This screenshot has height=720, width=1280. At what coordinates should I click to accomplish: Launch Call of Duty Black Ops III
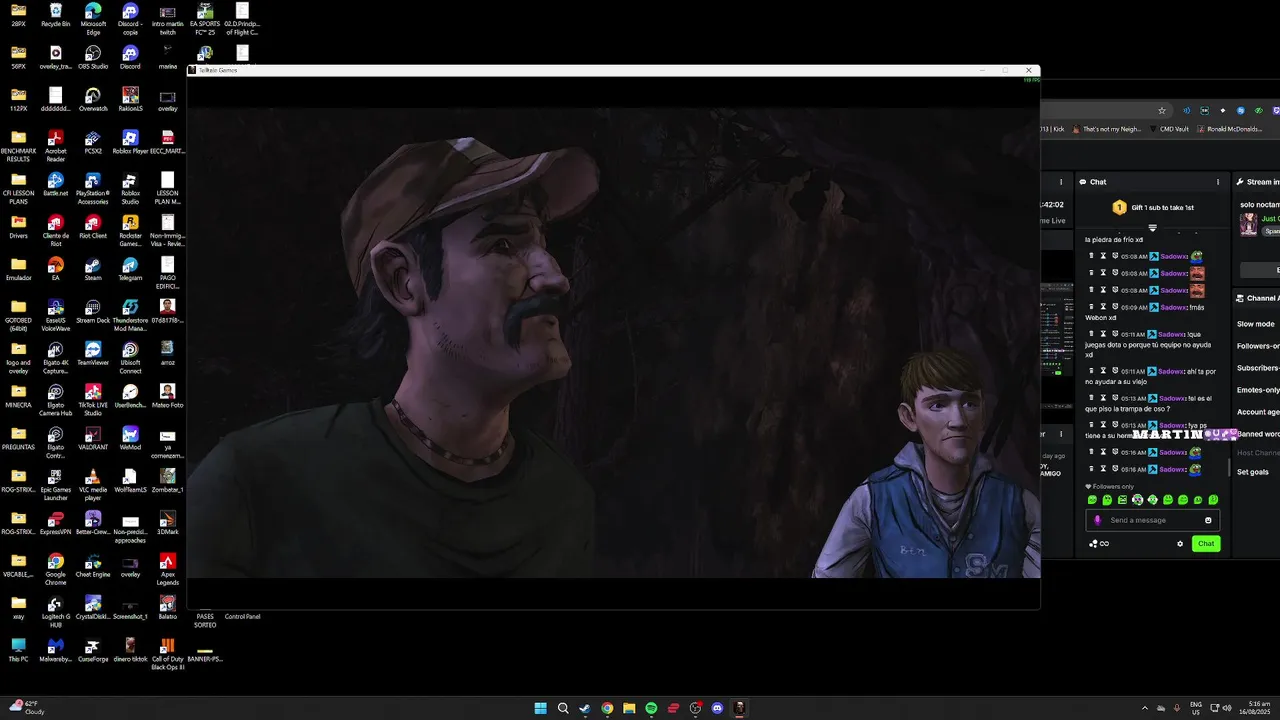click(167, 653)
